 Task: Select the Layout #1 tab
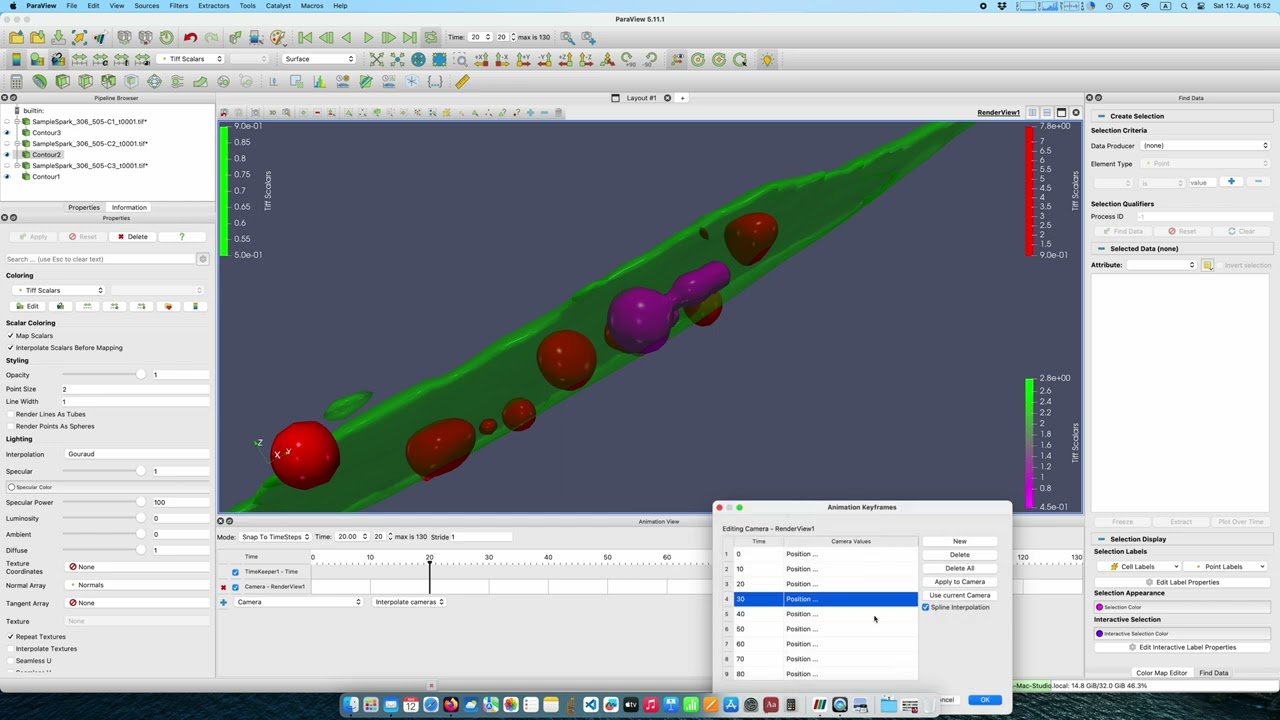coord(641,98)
